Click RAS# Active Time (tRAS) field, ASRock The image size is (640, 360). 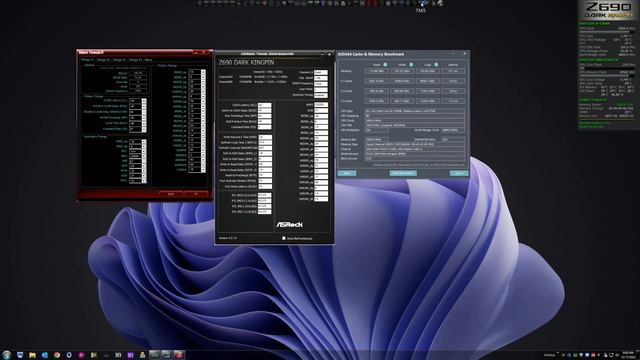click(x=264, y=122)
